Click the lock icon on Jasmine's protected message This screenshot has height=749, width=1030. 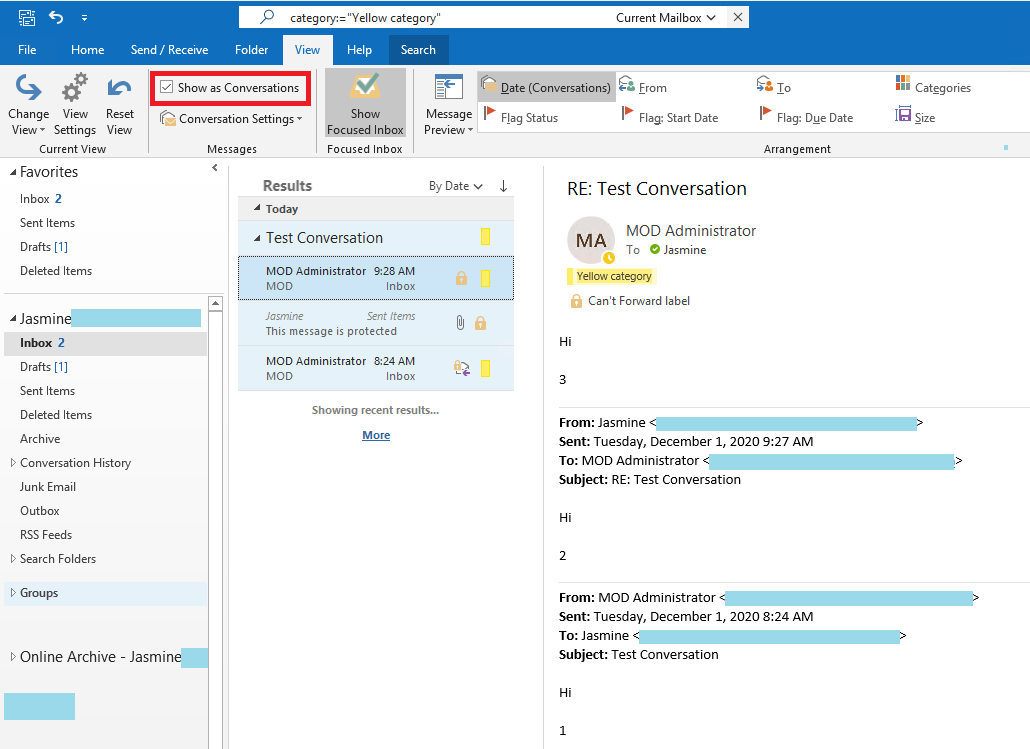click(x=480, y=323)
